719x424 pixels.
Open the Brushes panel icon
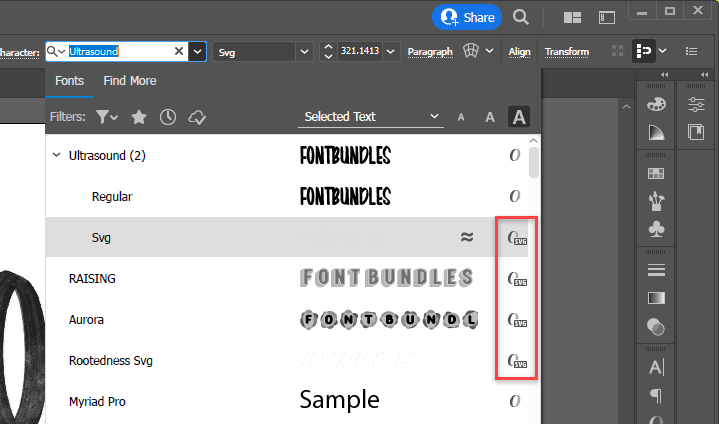click(656, 201)
